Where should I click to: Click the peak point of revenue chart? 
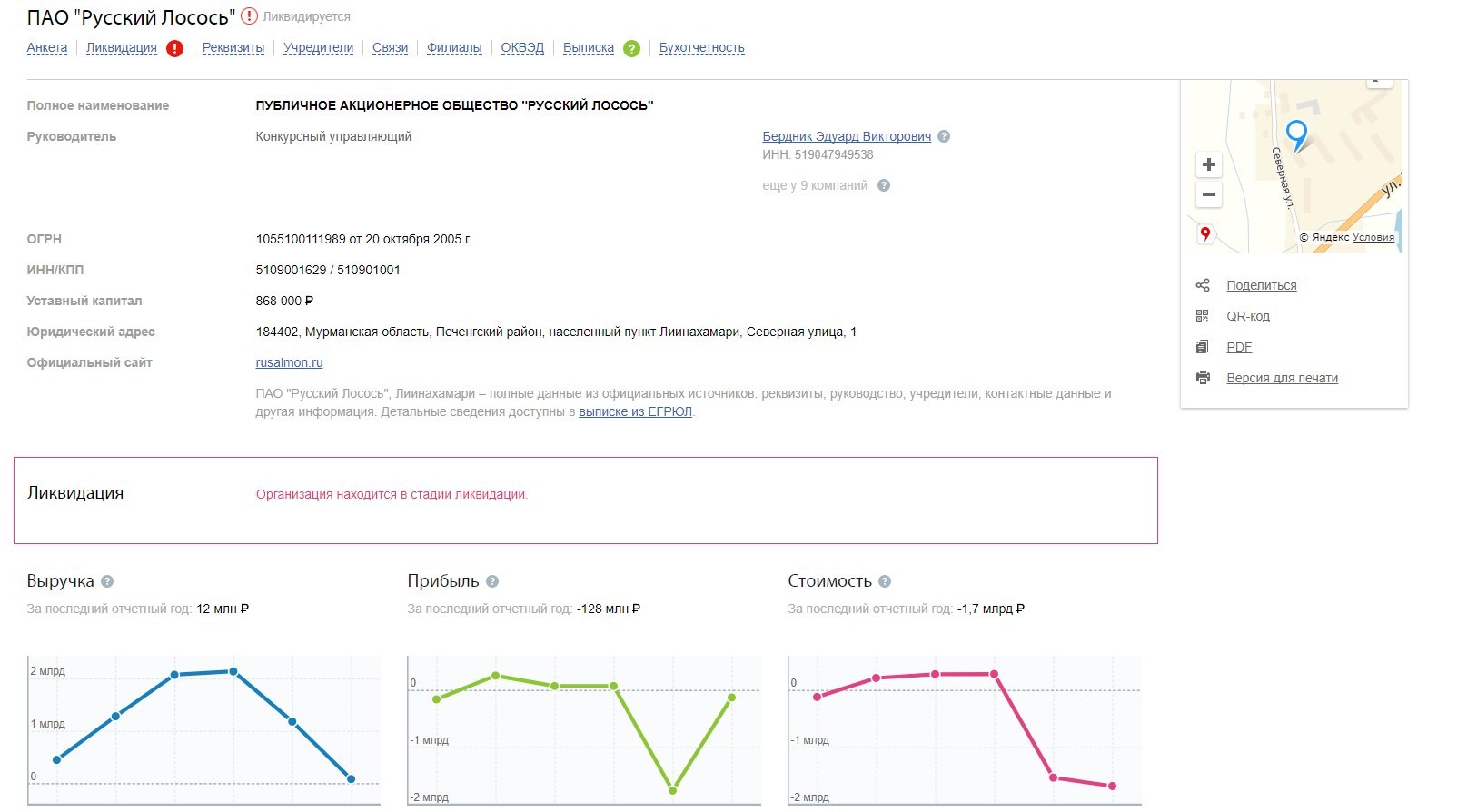[x=233, y=672]
